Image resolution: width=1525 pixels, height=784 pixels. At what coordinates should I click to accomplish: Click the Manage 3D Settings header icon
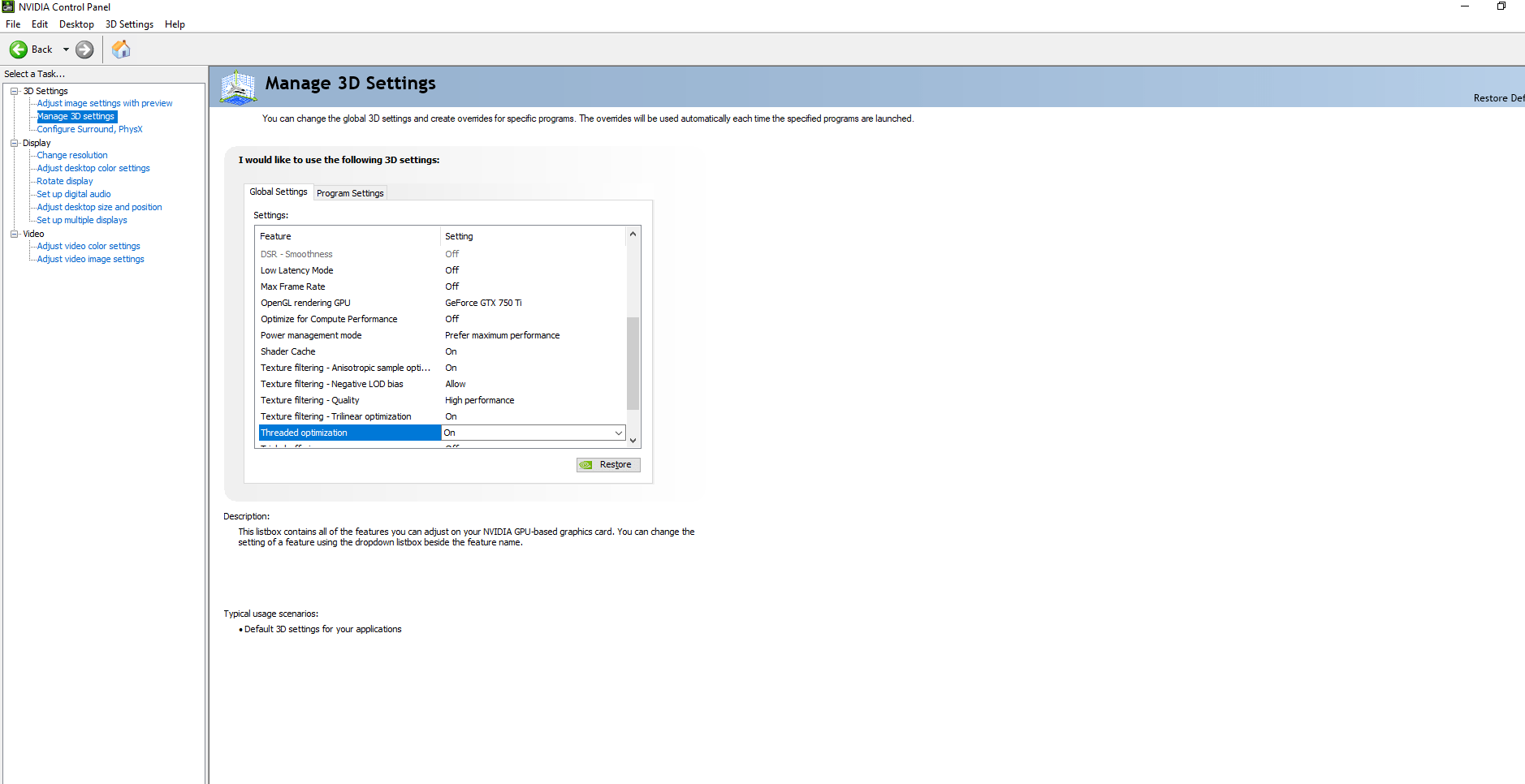239,87
